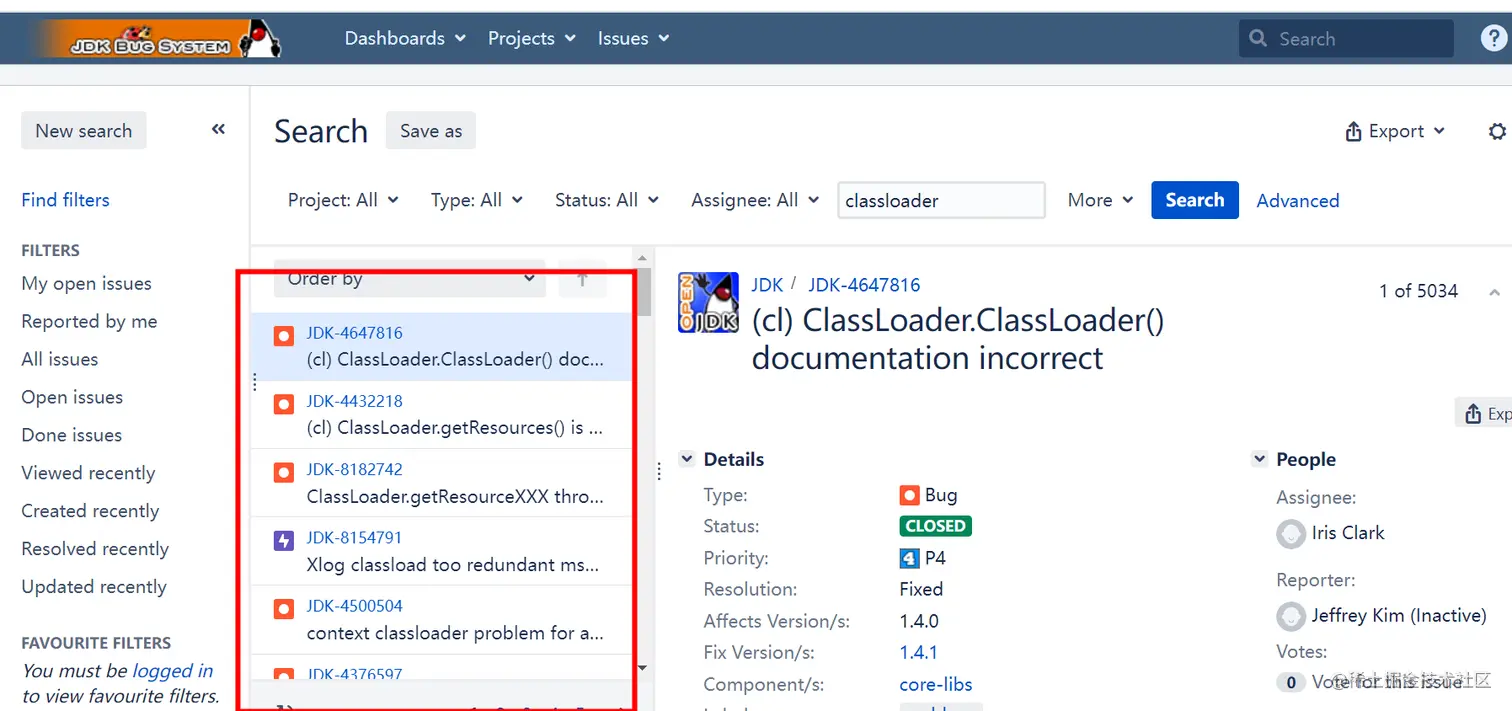Viewport: 1512px width, 711px height.
Task: Open the Project: All filter dropdown
Action: coord(343,200)
